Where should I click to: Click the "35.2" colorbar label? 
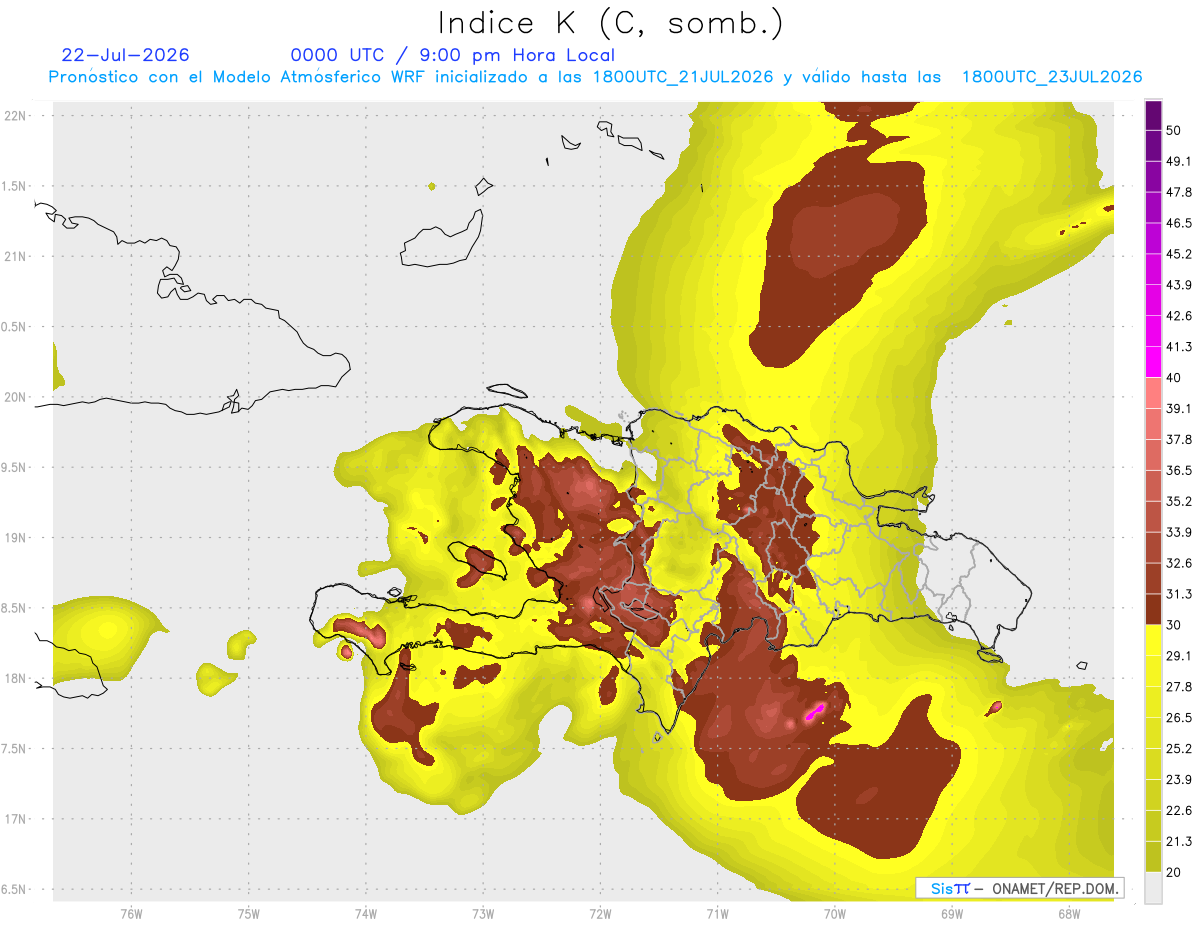1180,501
